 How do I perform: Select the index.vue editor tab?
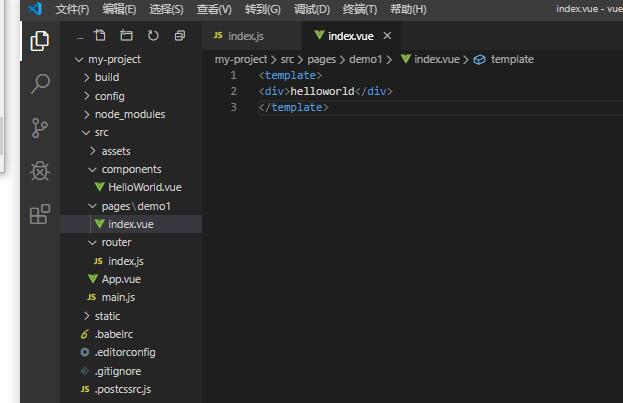pyautogui.click(x=351, y=36)
